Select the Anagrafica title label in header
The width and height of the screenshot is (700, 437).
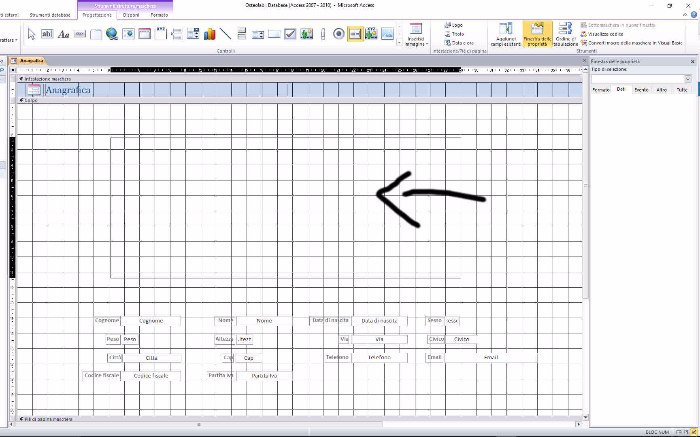click(68, 90)
